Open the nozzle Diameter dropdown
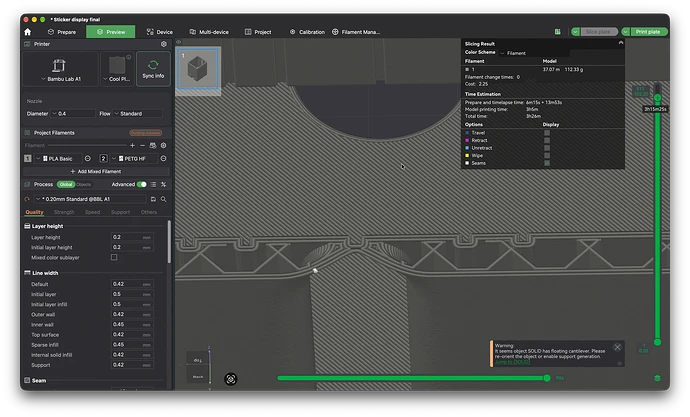 pos(73,113)
